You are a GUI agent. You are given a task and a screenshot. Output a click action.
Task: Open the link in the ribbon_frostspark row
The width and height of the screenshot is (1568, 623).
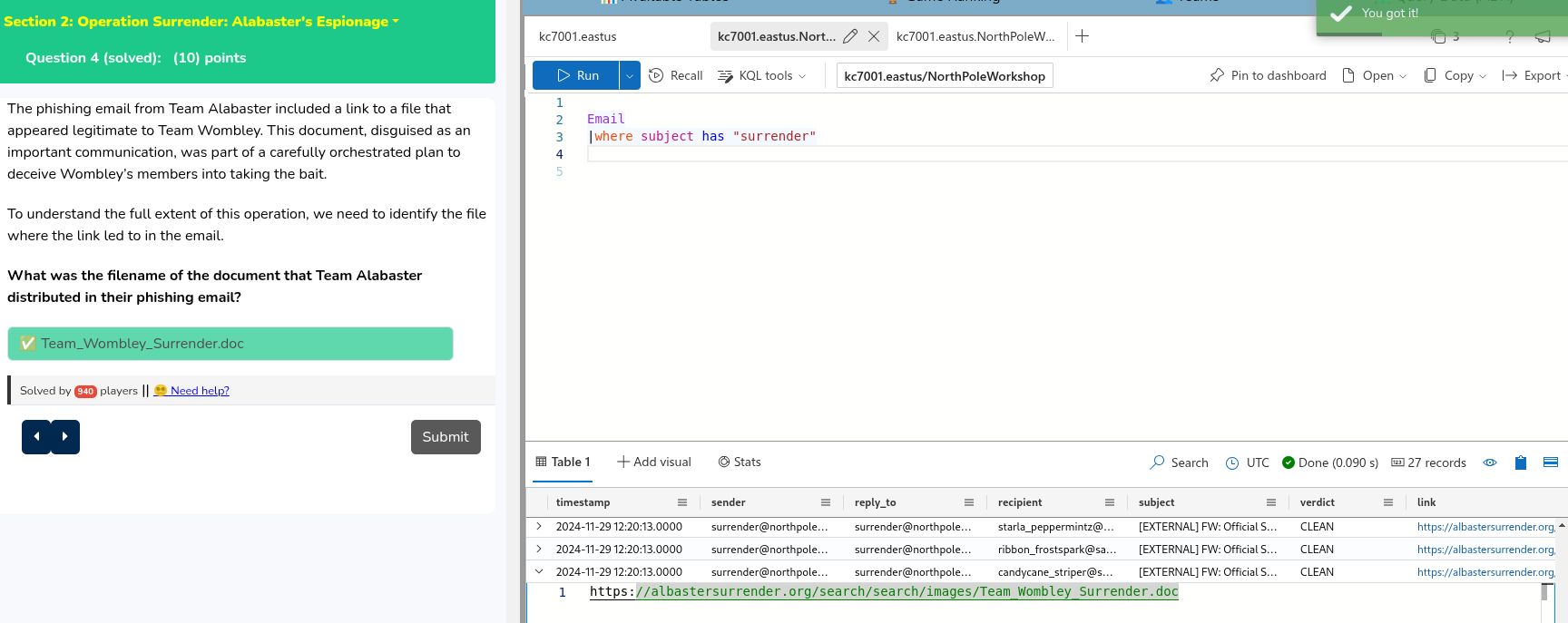(x=1486, y=550)
